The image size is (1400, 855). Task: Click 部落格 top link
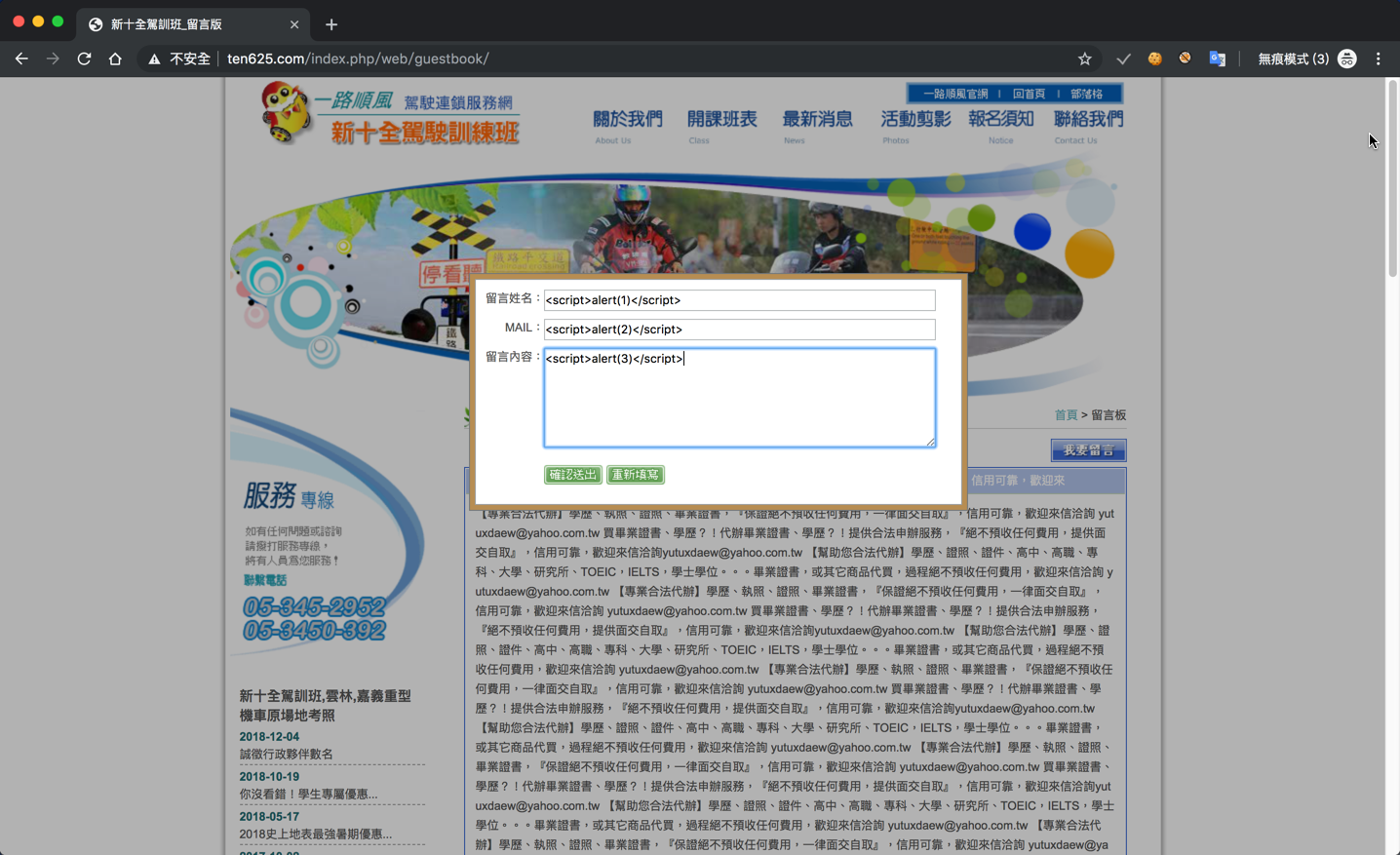point(1086,94)
